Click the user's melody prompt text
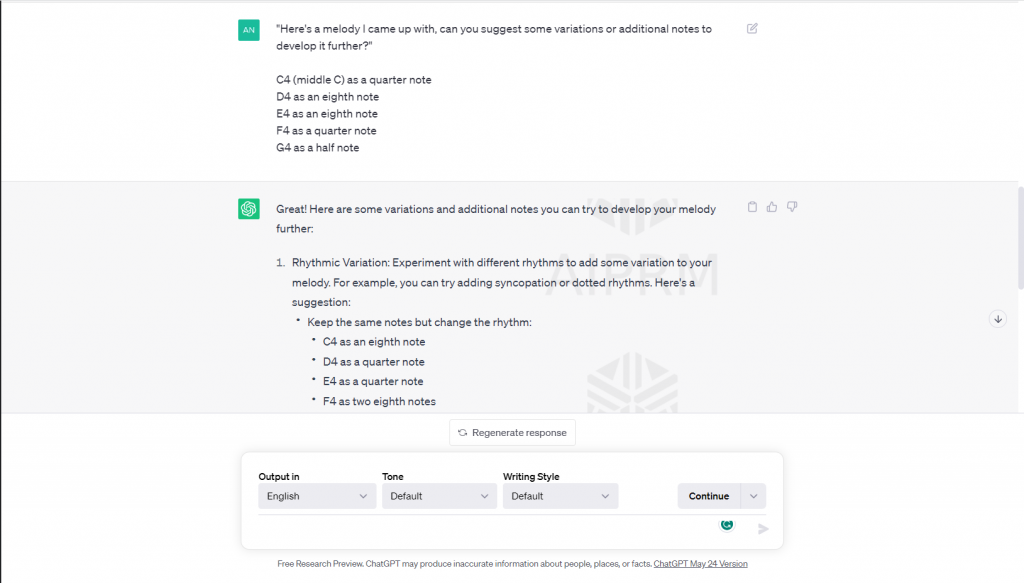 tap(494, 37)
